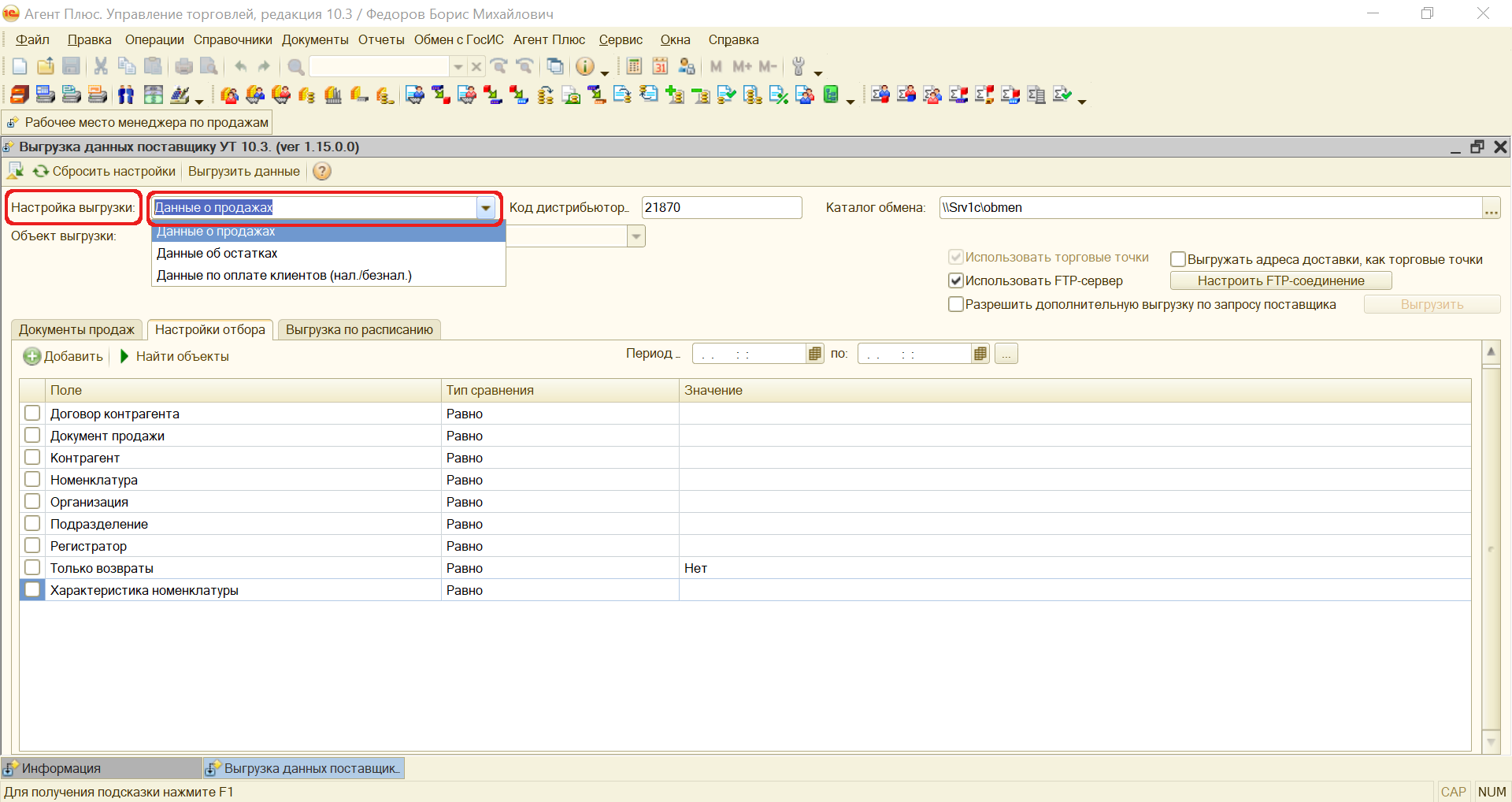Choose Данные о продажах list option
The width and height of the screenshot is (1512, 802).
click(328, 232)
